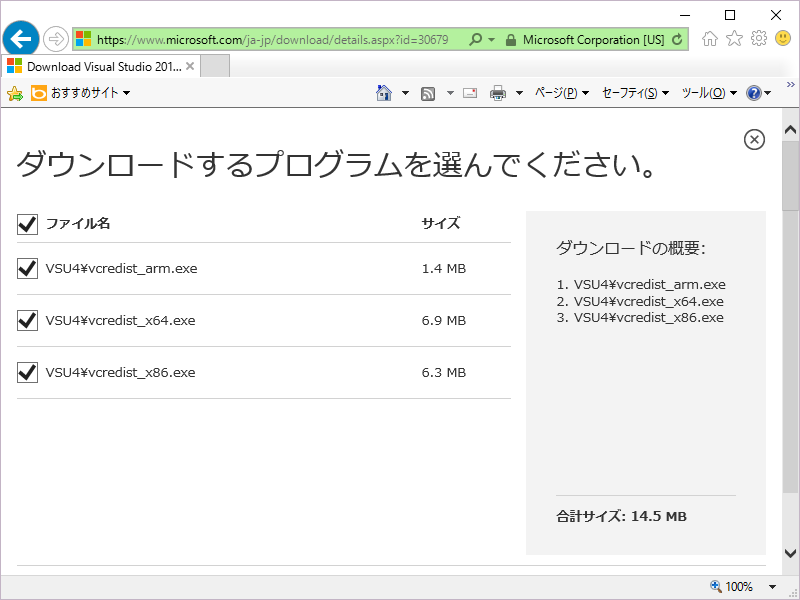Open a new blank tab
This screenshot has width=800, height=600.
pyautogui.click(x=215, y=66)
